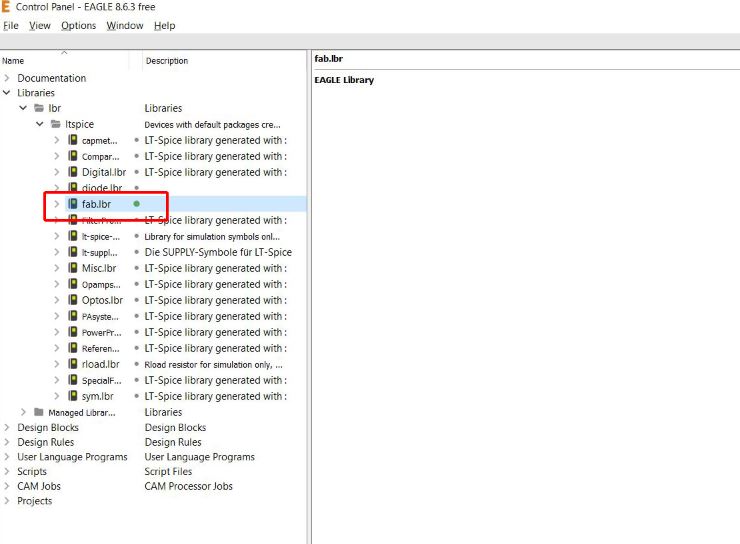Click the Digital.lbr library icon
The width and height of the screenshot is (740, 544).
[73, 172]
